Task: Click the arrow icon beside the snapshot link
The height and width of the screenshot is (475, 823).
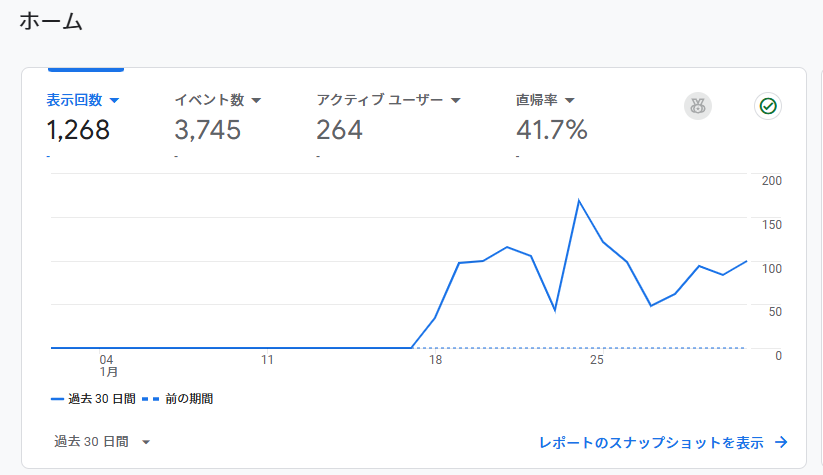Action: click(782, 442)
